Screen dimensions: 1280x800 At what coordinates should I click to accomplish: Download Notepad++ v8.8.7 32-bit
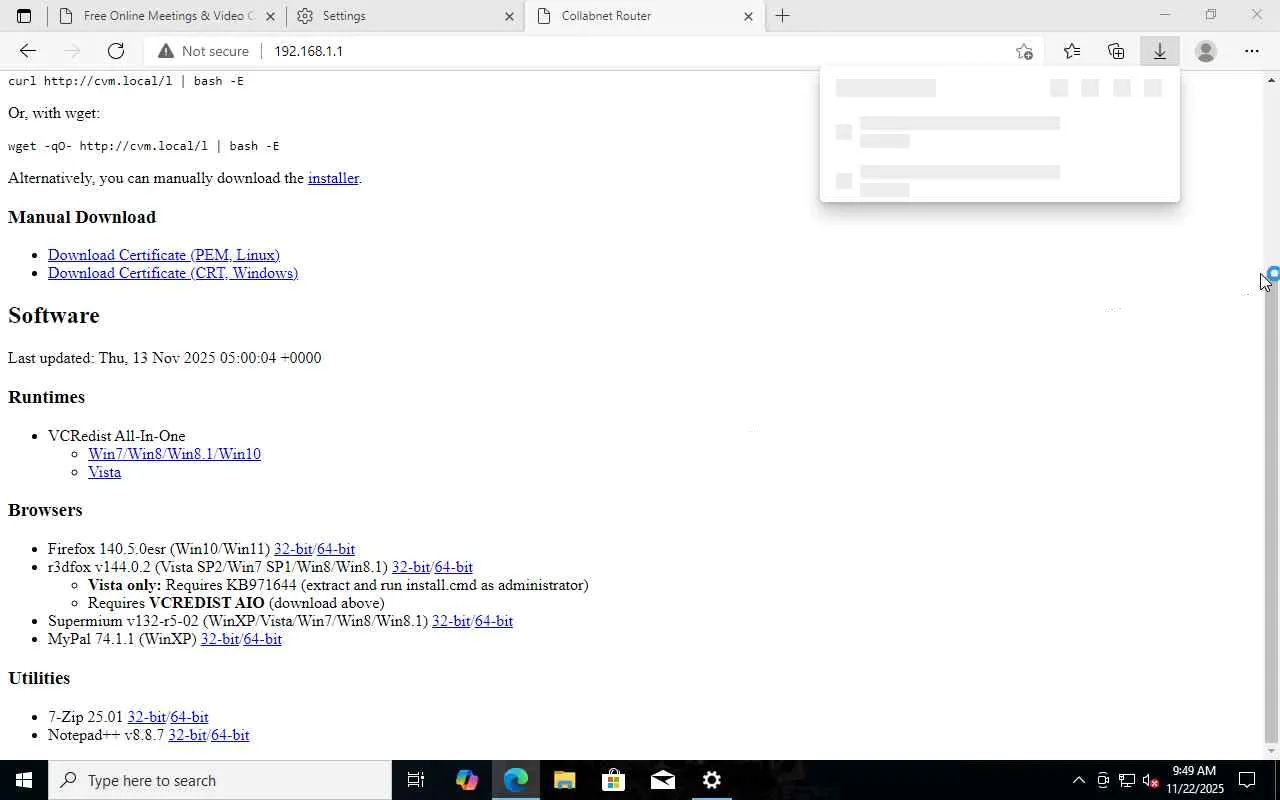(x=188, y=735)
